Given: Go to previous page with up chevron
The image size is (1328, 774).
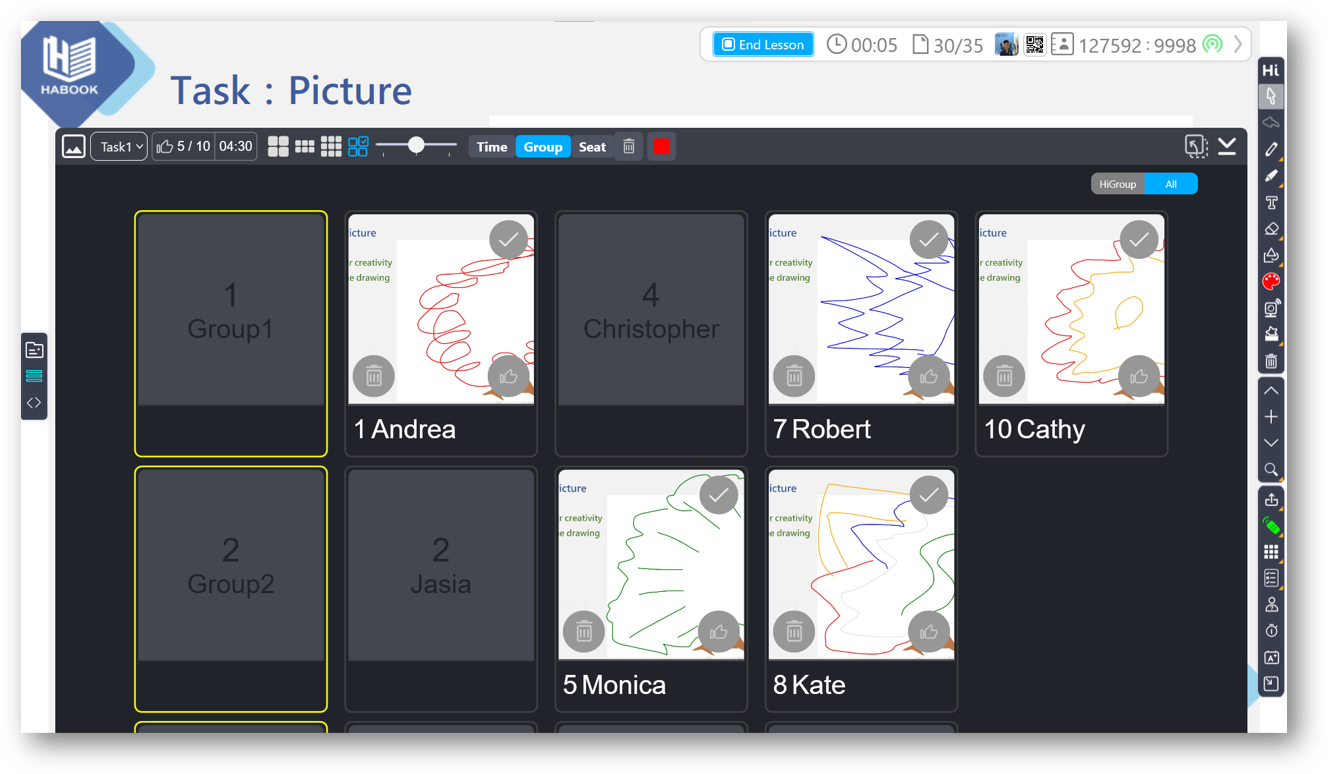Looking at the screenshot, I should (1271, 391).
